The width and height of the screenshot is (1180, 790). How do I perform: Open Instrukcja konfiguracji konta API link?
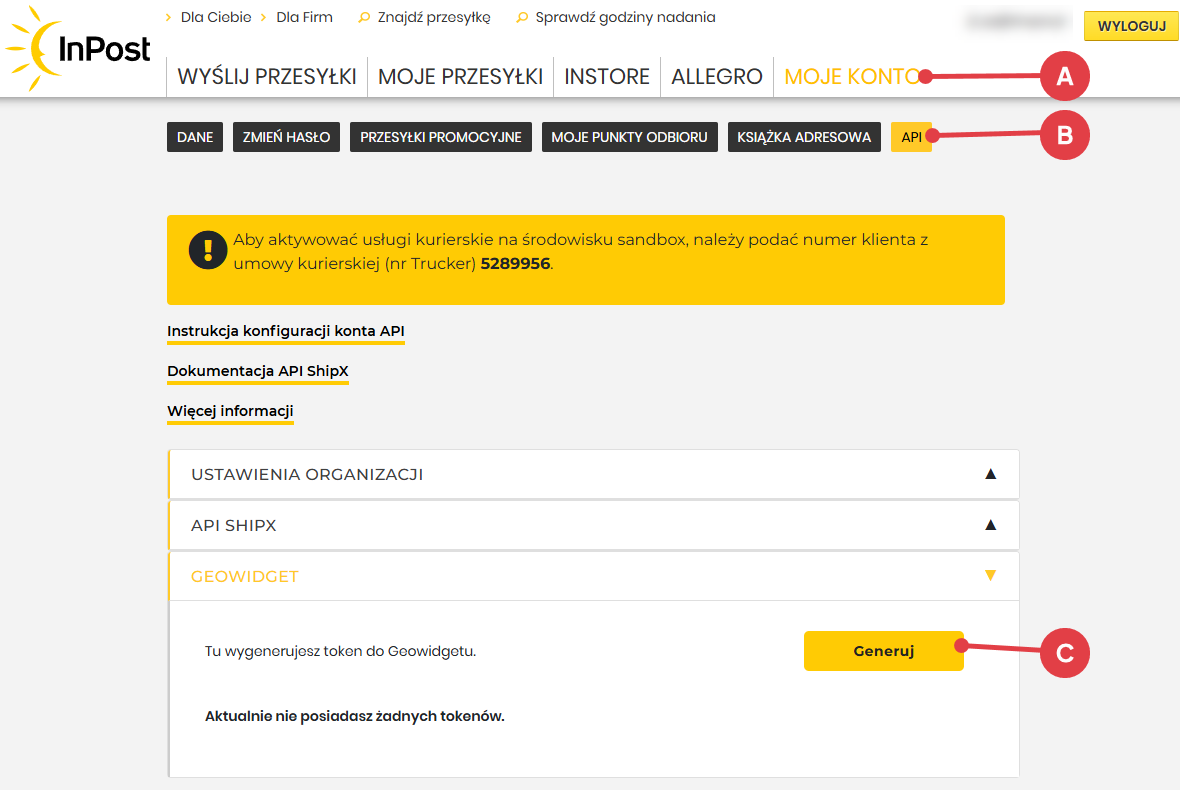pos(286,331)
